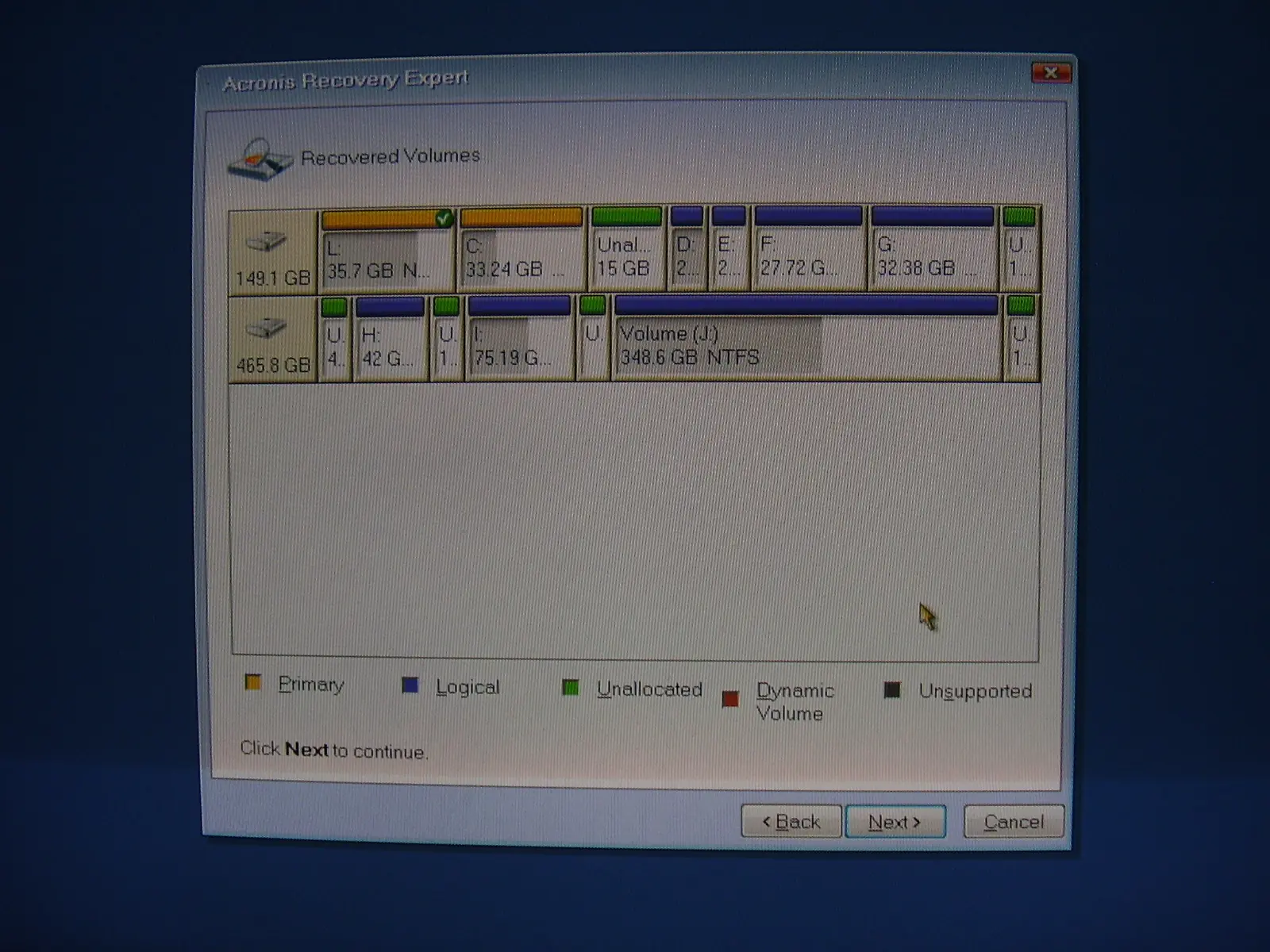Click the Unallocated legend color swatch

(570, 687)
